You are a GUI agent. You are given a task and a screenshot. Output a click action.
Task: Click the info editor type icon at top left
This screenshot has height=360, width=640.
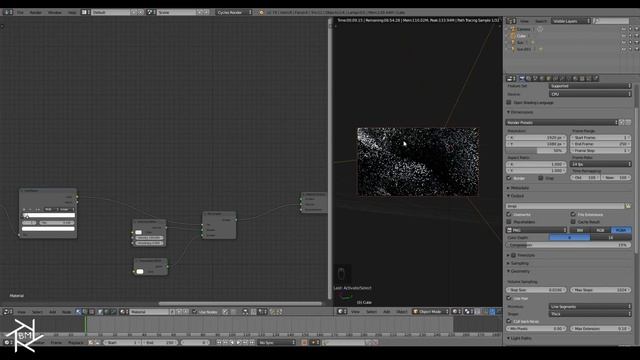coord(8,12)
